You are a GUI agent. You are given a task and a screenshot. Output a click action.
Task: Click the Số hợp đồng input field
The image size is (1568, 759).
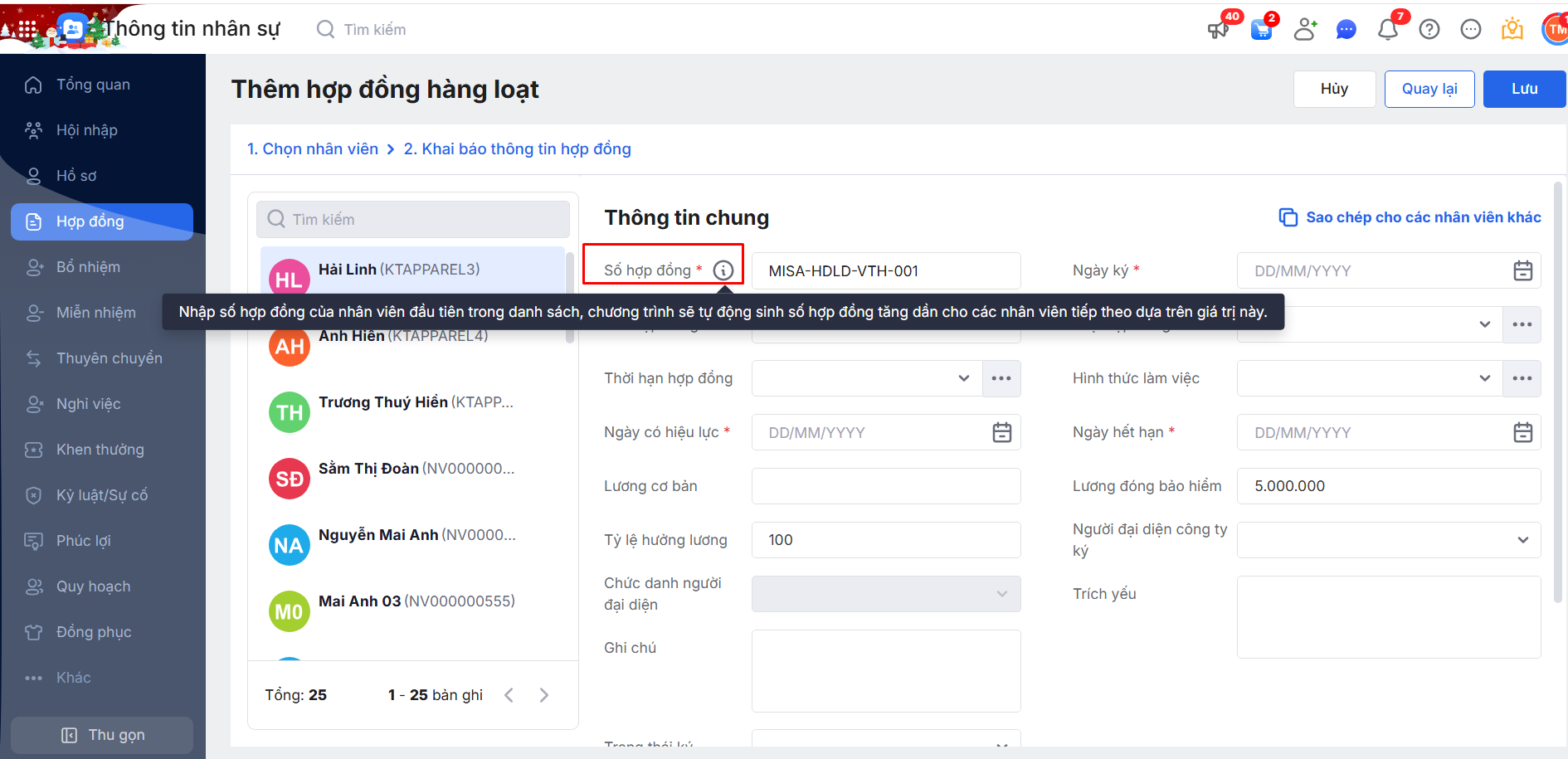885,271
